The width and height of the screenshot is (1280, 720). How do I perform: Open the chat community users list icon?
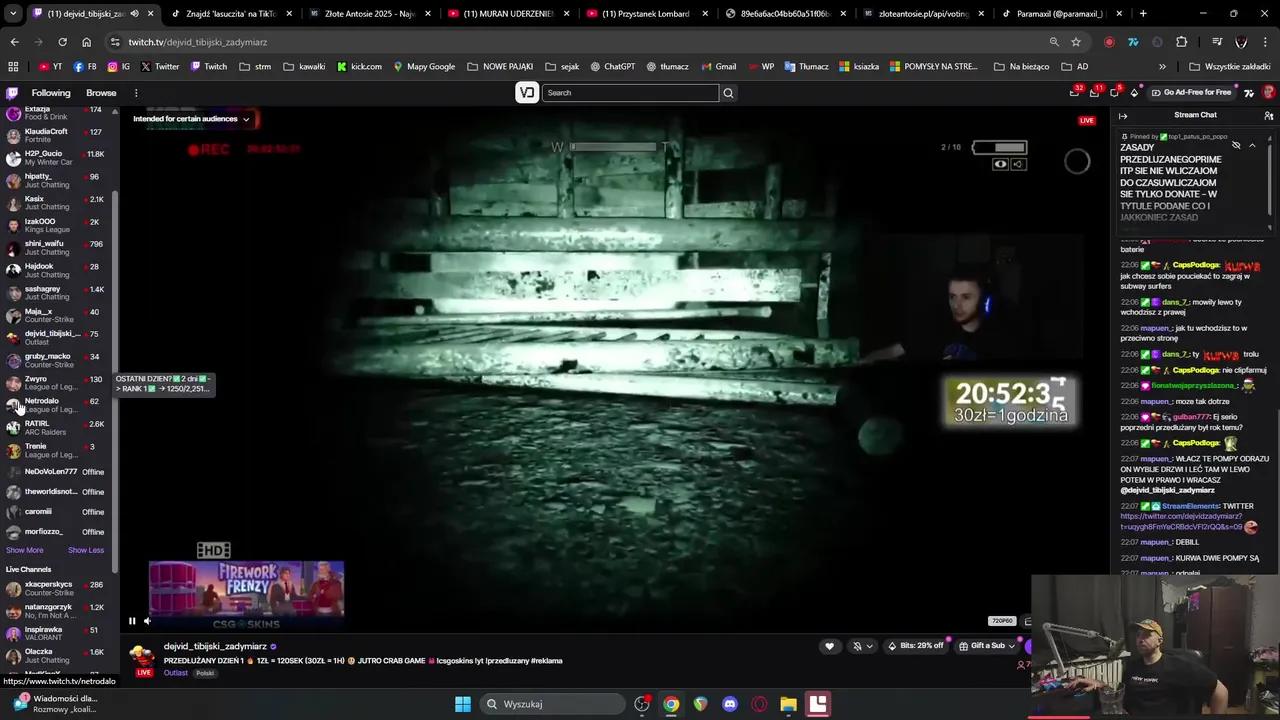(1269, 116)
